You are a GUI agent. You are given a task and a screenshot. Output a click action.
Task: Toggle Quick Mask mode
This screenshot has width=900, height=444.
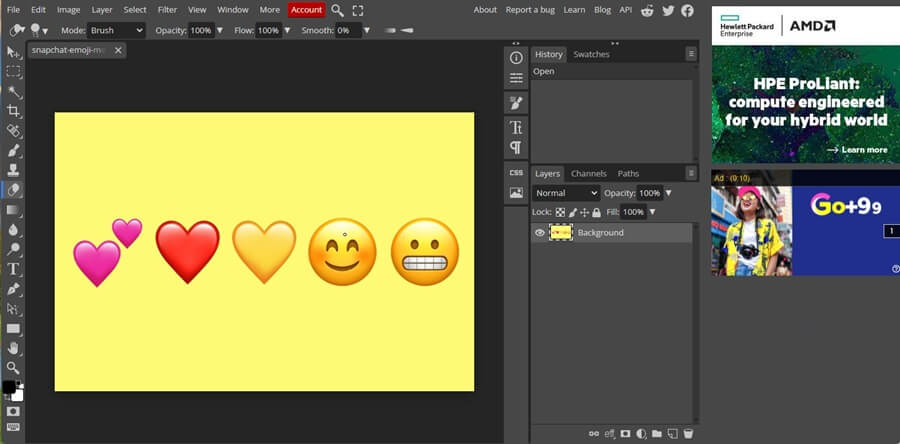(13, 412)
